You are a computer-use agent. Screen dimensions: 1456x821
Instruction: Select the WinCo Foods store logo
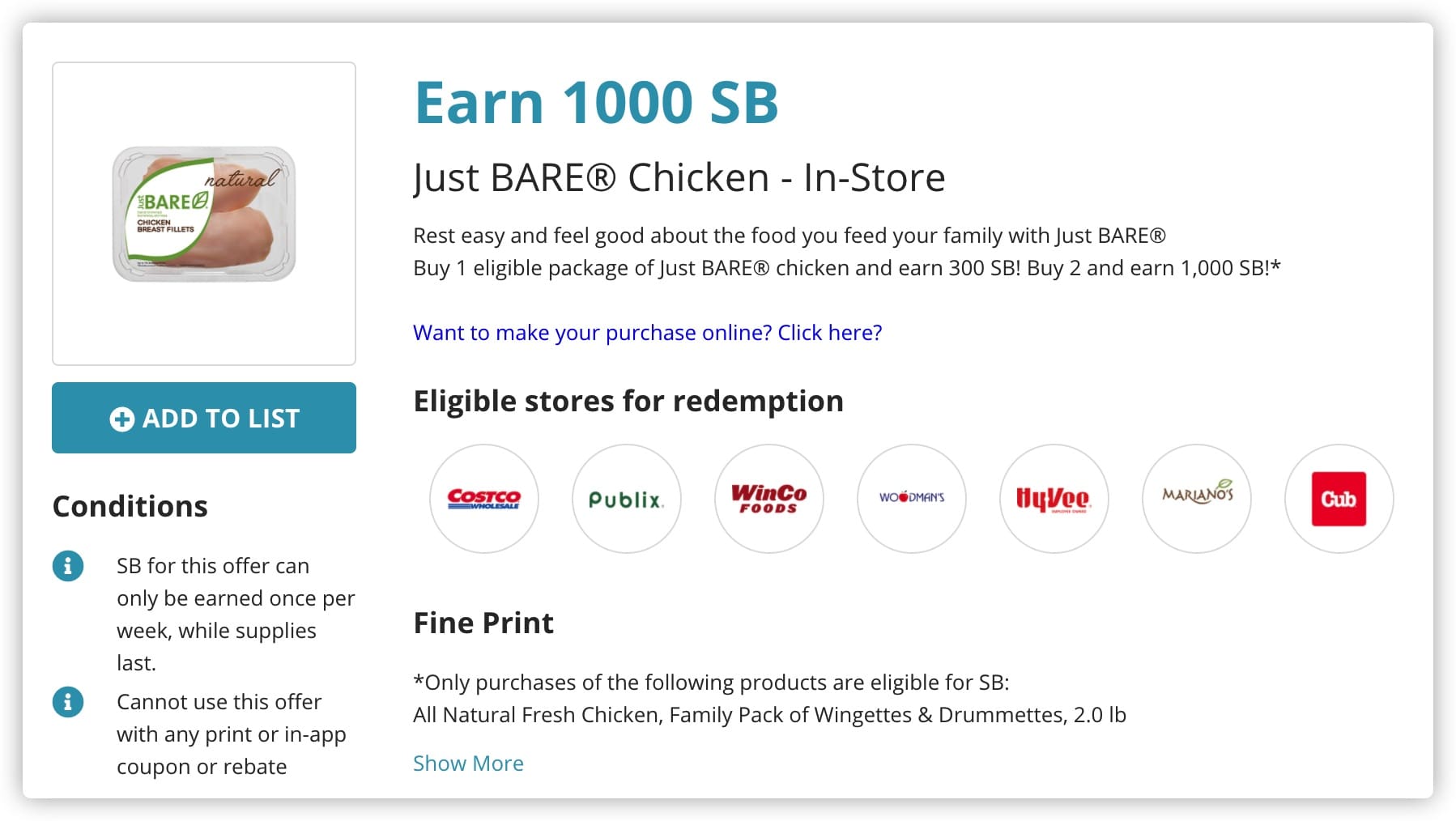click(x=768, y=500)
